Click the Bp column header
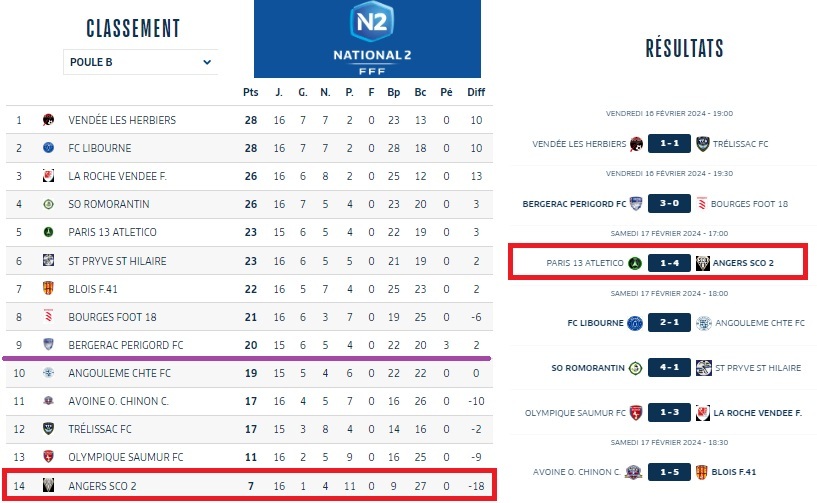The height and width of the screenshot is (503, 817). click(x=394, y=92)
